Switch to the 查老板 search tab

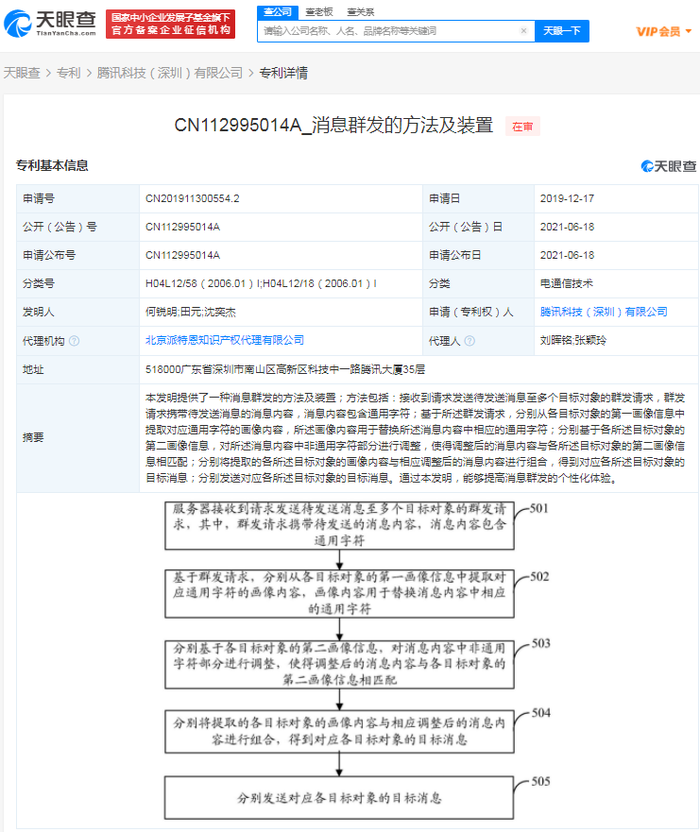319,12
